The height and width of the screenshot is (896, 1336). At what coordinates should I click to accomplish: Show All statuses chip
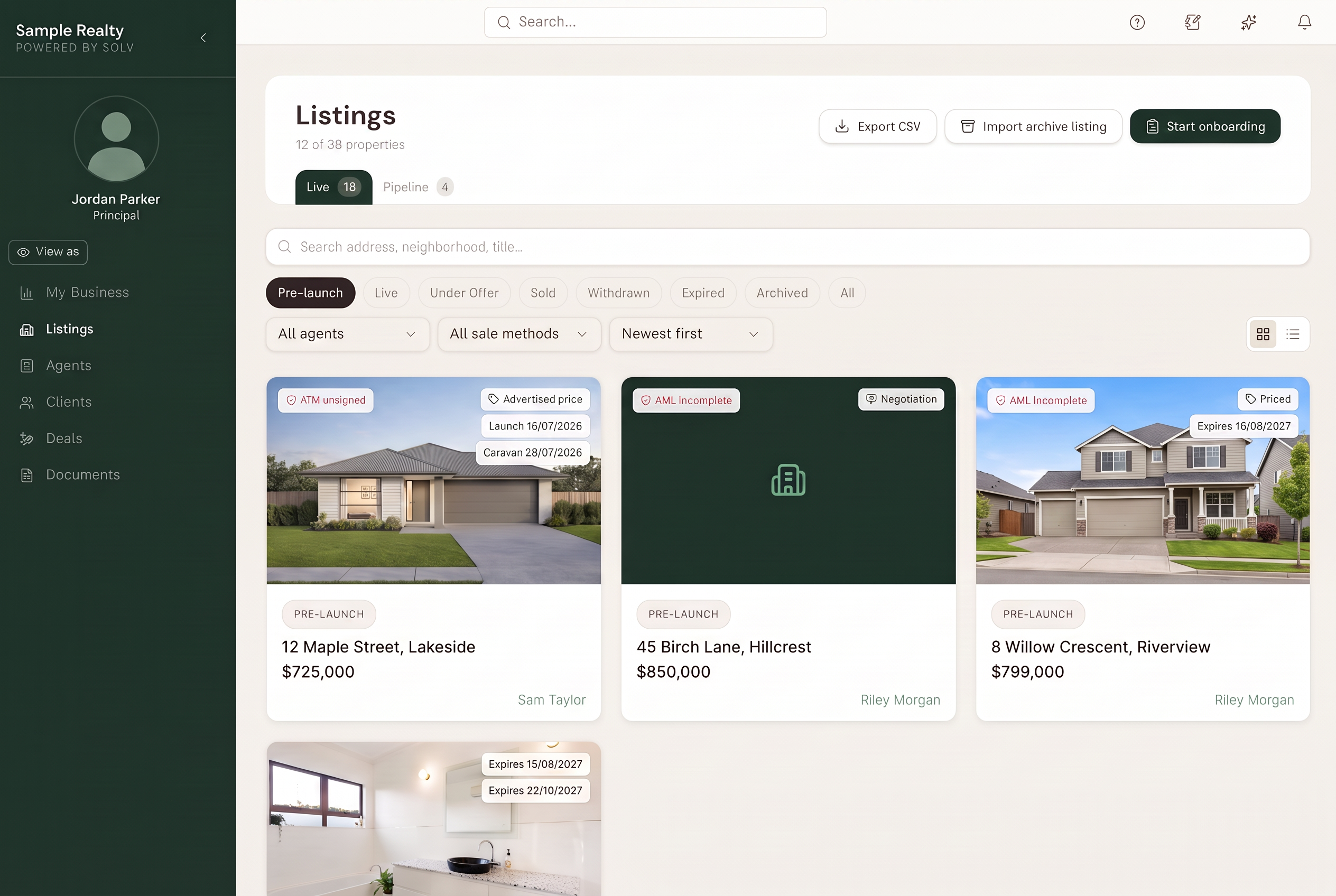[847, 293]
